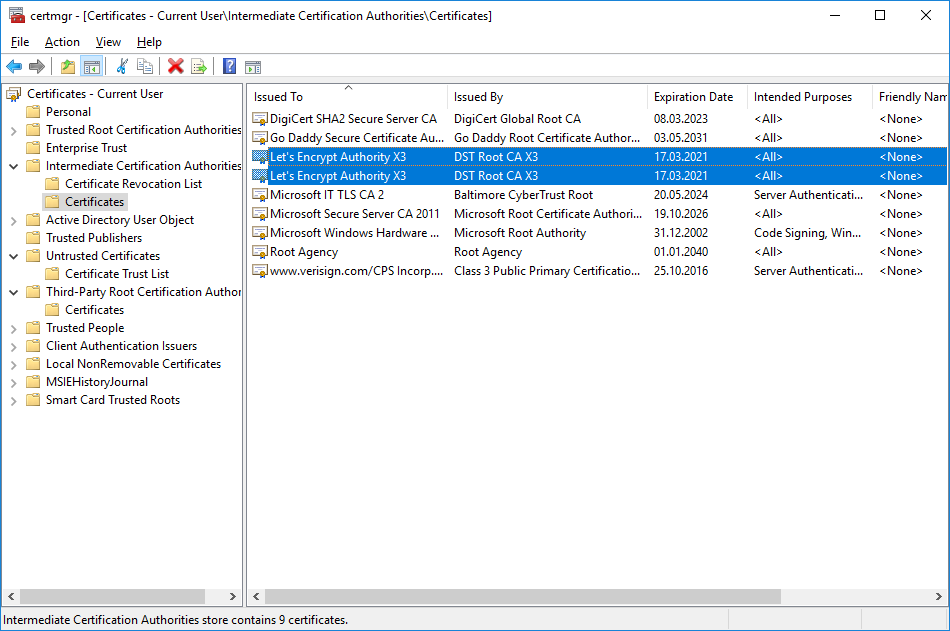Click certificate icon beside www.verisign.com/CPS row
950x631 pixels.
point(260,271)
